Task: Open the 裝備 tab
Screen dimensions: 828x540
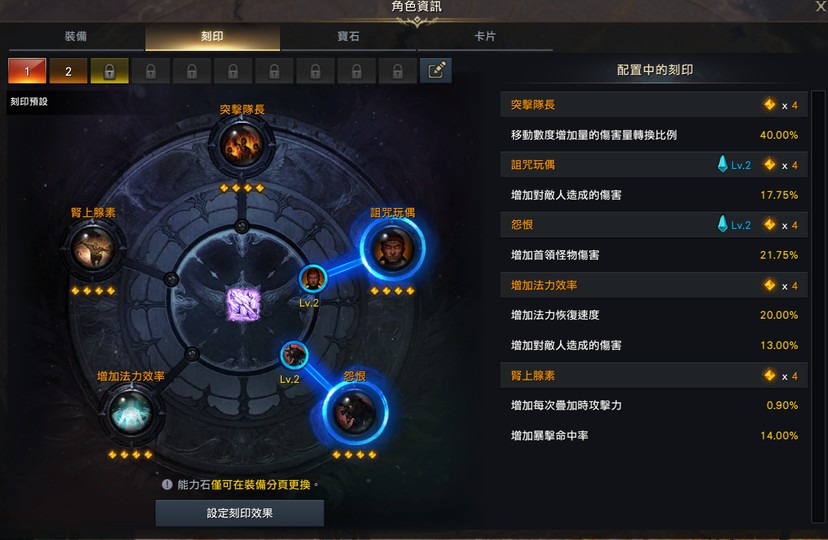Action: 76,36
